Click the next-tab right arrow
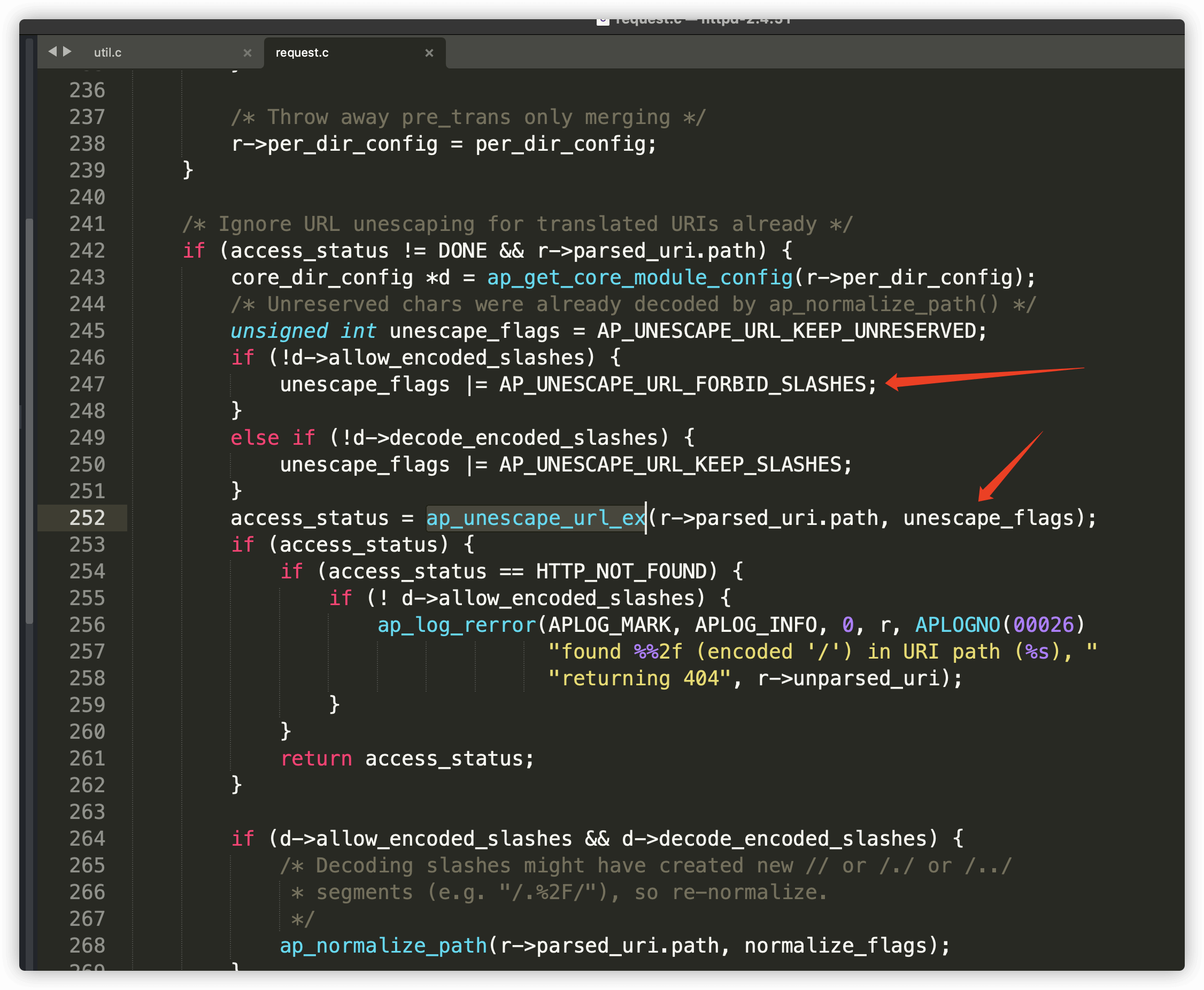1204x990 pixels. (67, 51)
